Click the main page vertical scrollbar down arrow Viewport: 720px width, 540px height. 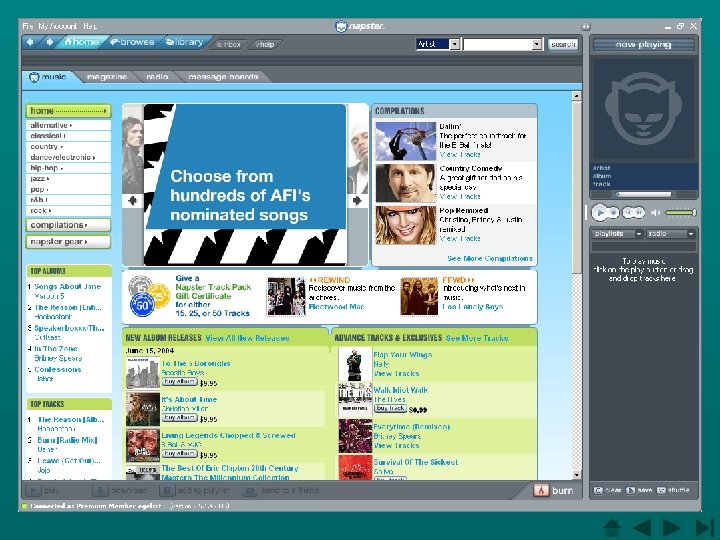pos(576,475)
